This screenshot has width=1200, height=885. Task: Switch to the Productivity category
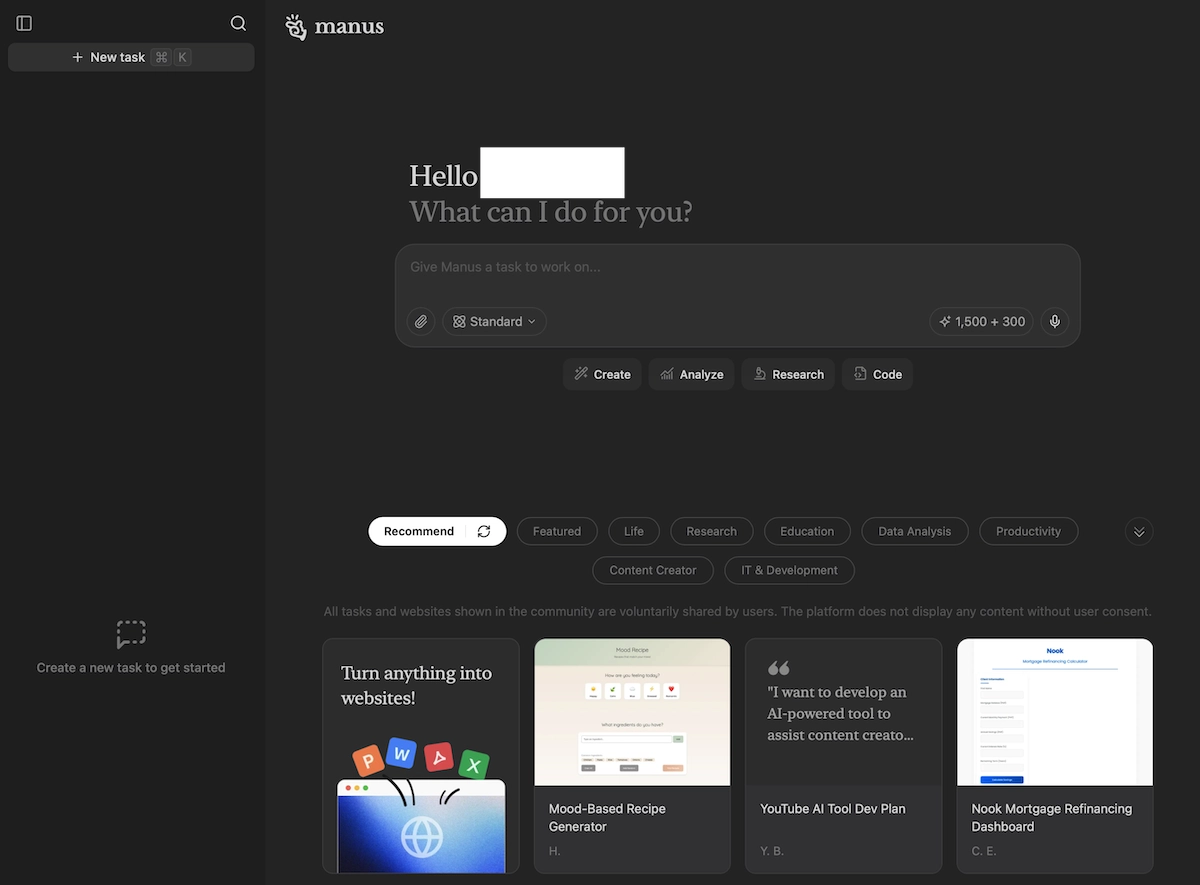(x=1028, y=532)
